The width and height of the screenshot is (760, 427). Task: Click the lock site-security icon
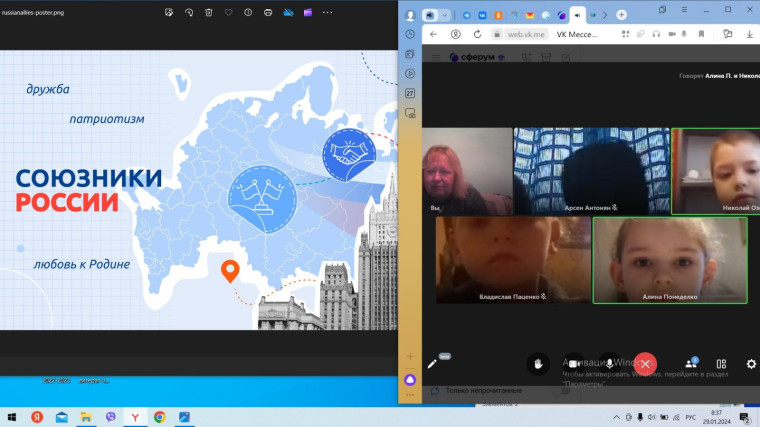(x=497, y=34)
